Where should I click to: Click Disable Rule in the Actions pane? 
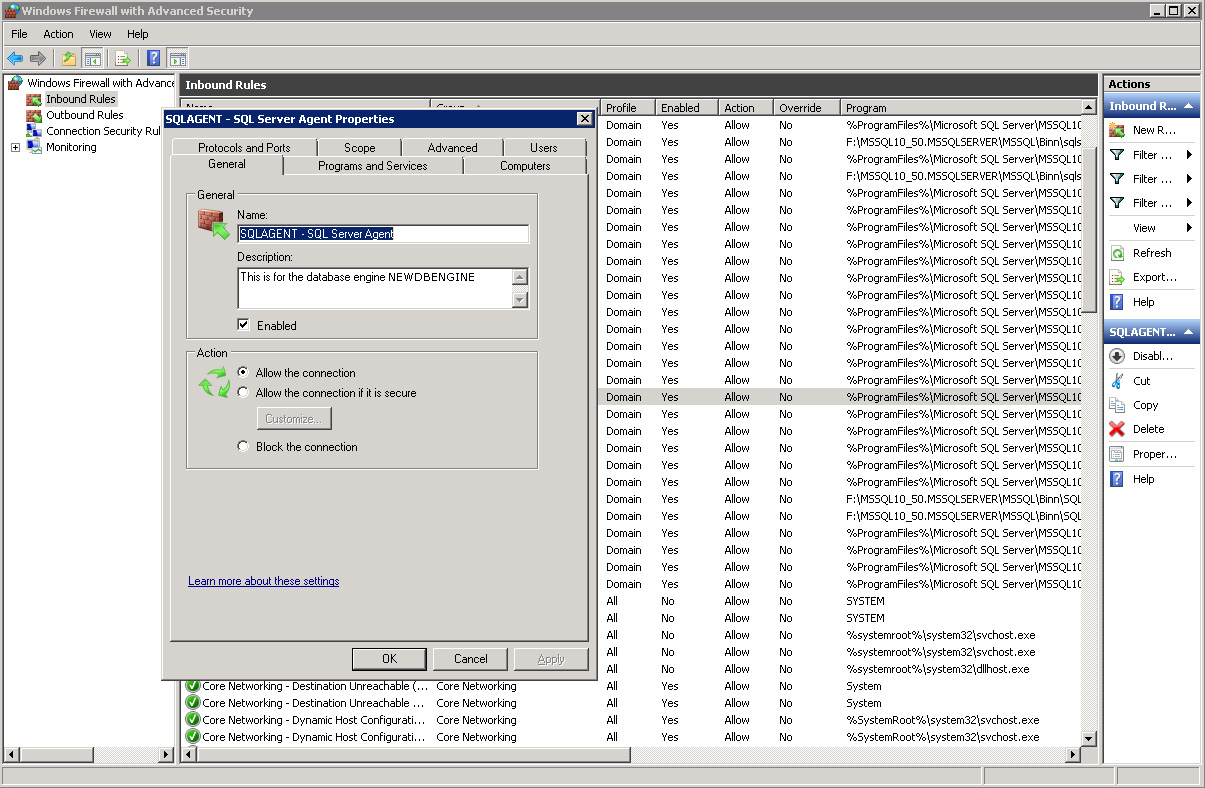pyautogui.click(x=1152, y=356)
